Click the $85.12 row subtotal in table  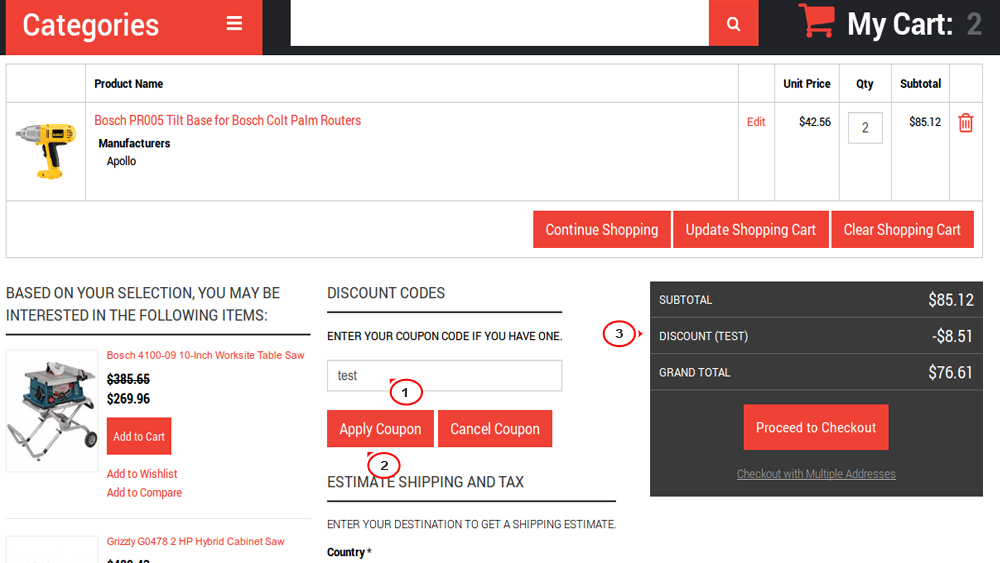925,122
